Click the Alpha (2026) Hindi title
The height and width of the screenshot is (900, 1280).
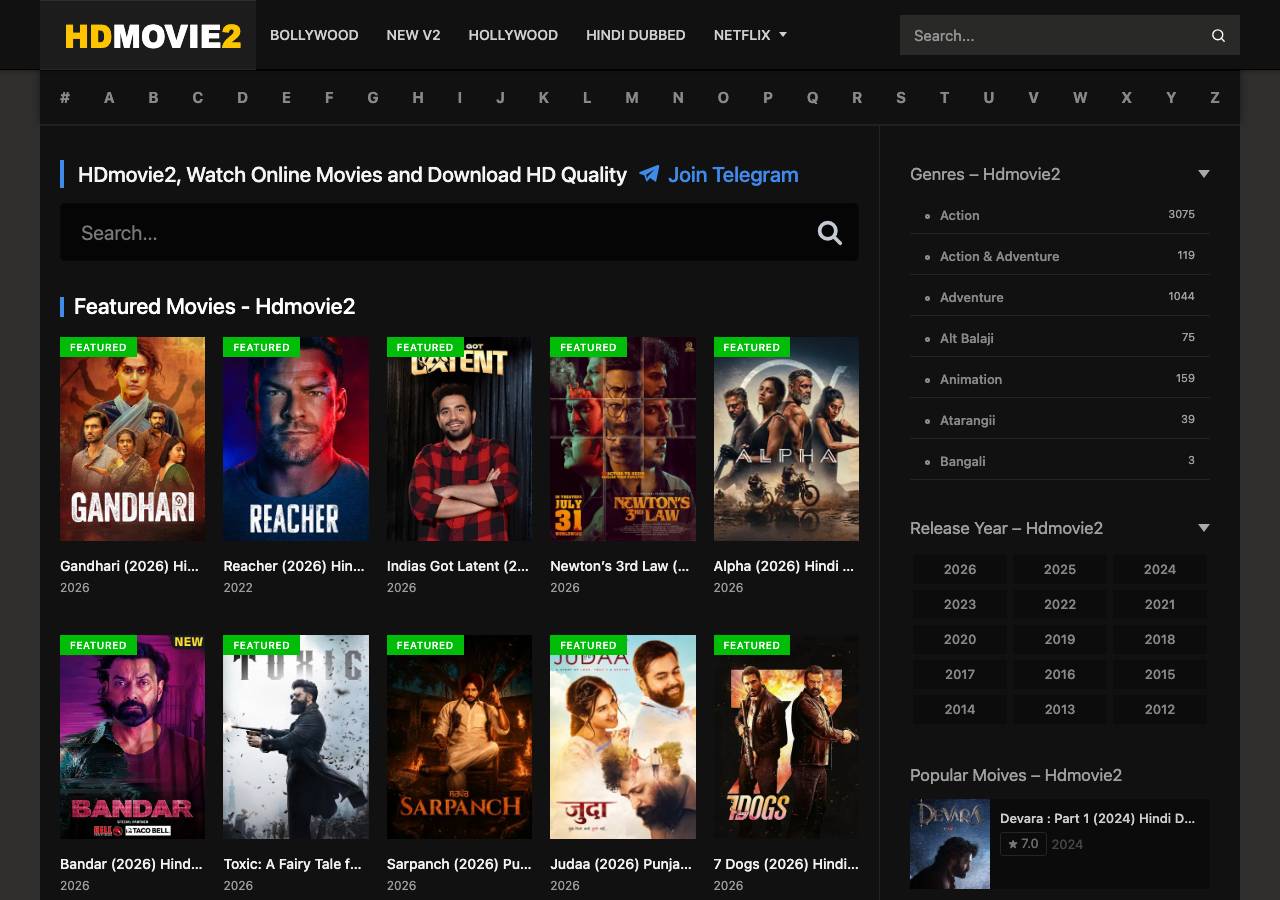click(784, 566)
